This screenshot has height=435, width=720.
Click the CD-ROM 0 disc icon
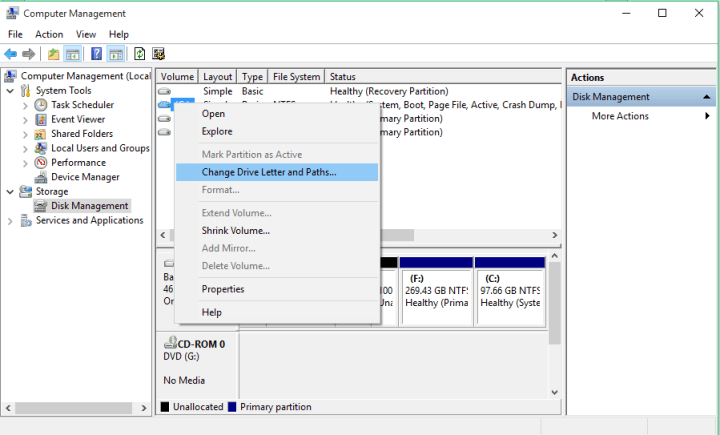click(x=170, y=343)
